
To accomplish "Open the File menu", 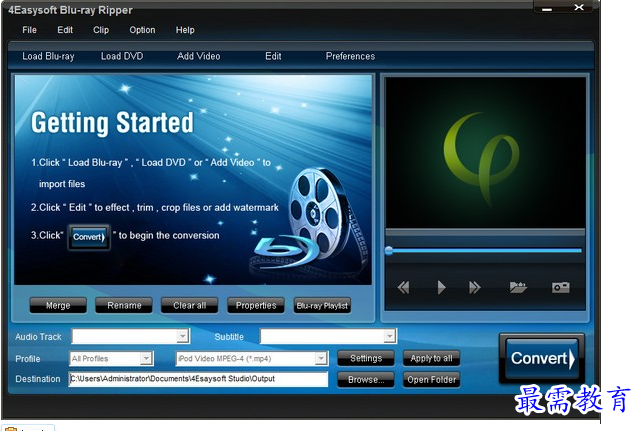I will tap(29, 30).
